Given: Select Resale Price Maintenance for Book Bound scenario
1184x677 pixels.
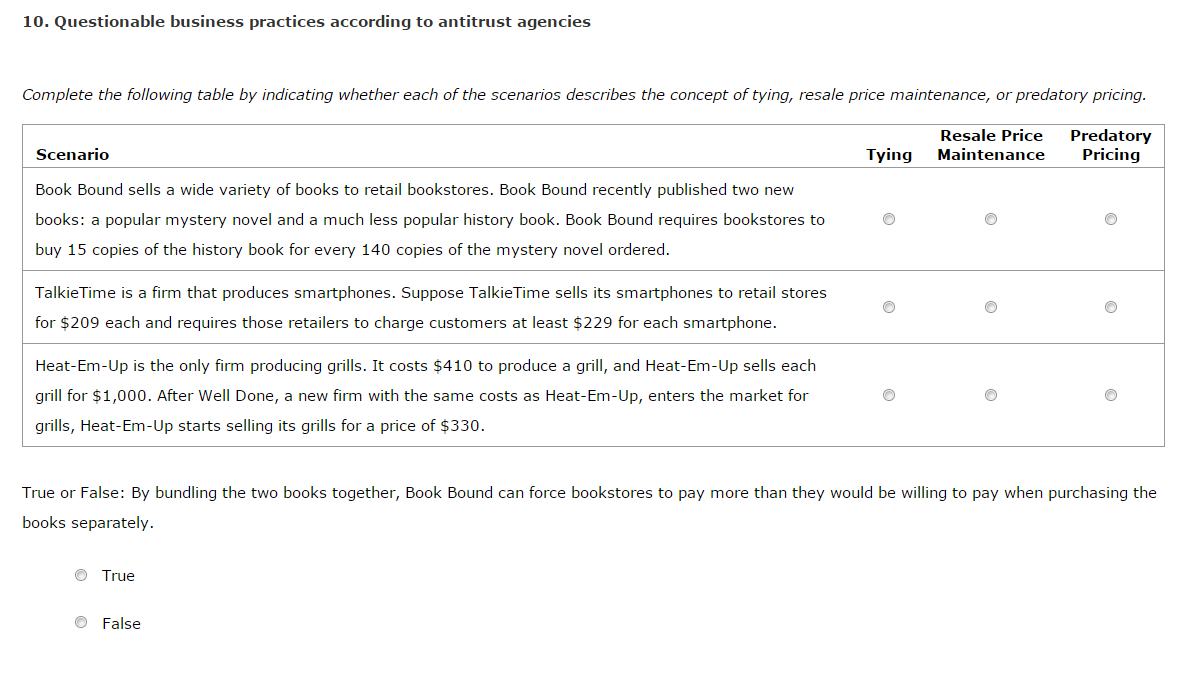Looking at the screenshot, I should pyautogui.click(x=990, y=219).
